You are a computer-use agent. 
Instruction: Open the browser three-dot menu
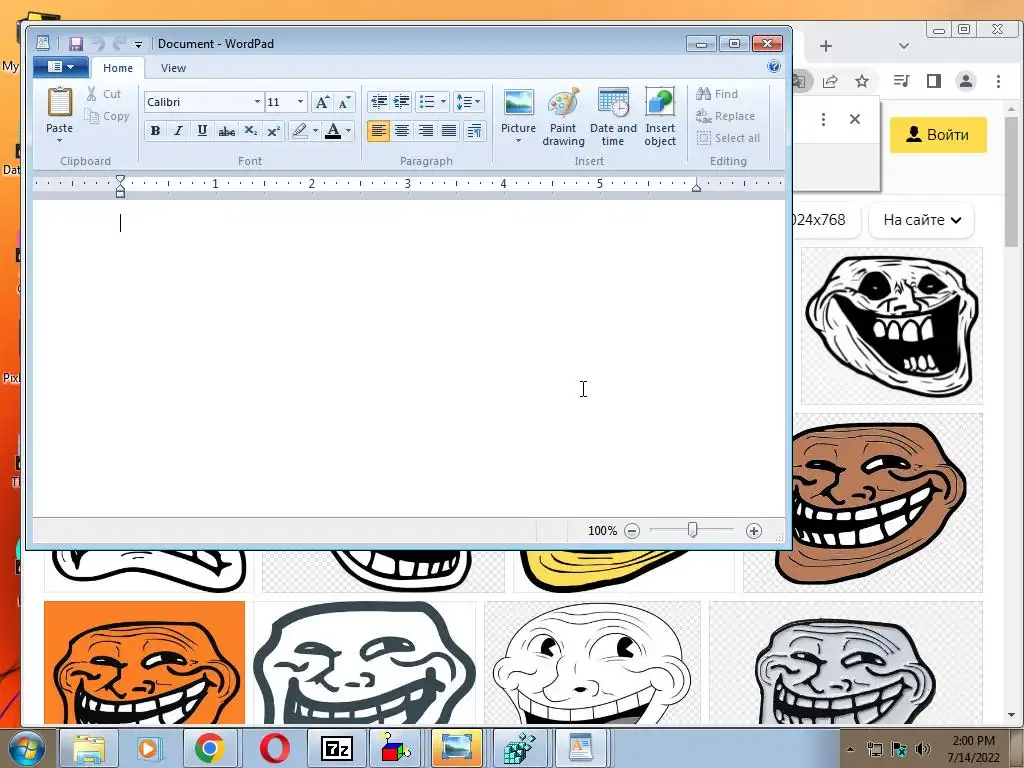tap(998, 81)
